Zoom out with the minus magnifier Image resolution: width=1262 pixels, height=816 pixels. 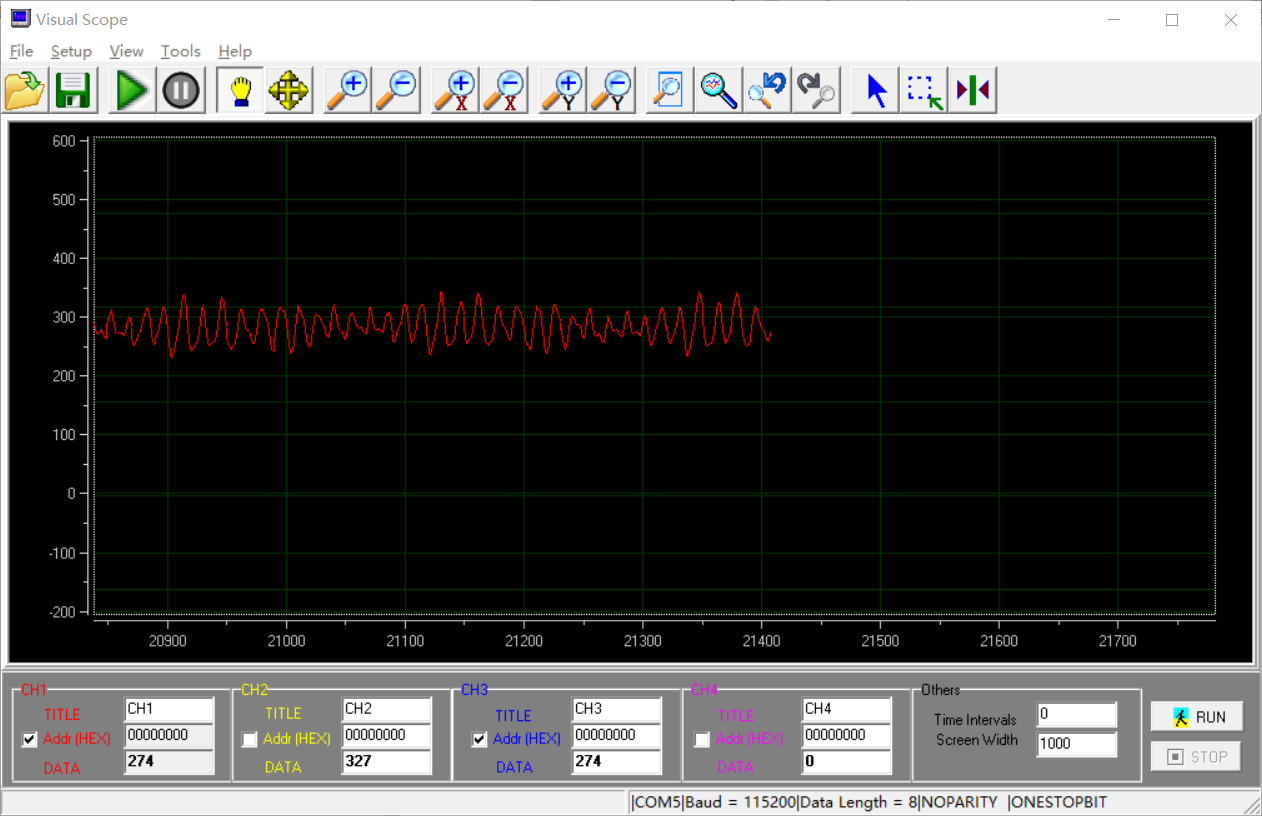point(396,90)
